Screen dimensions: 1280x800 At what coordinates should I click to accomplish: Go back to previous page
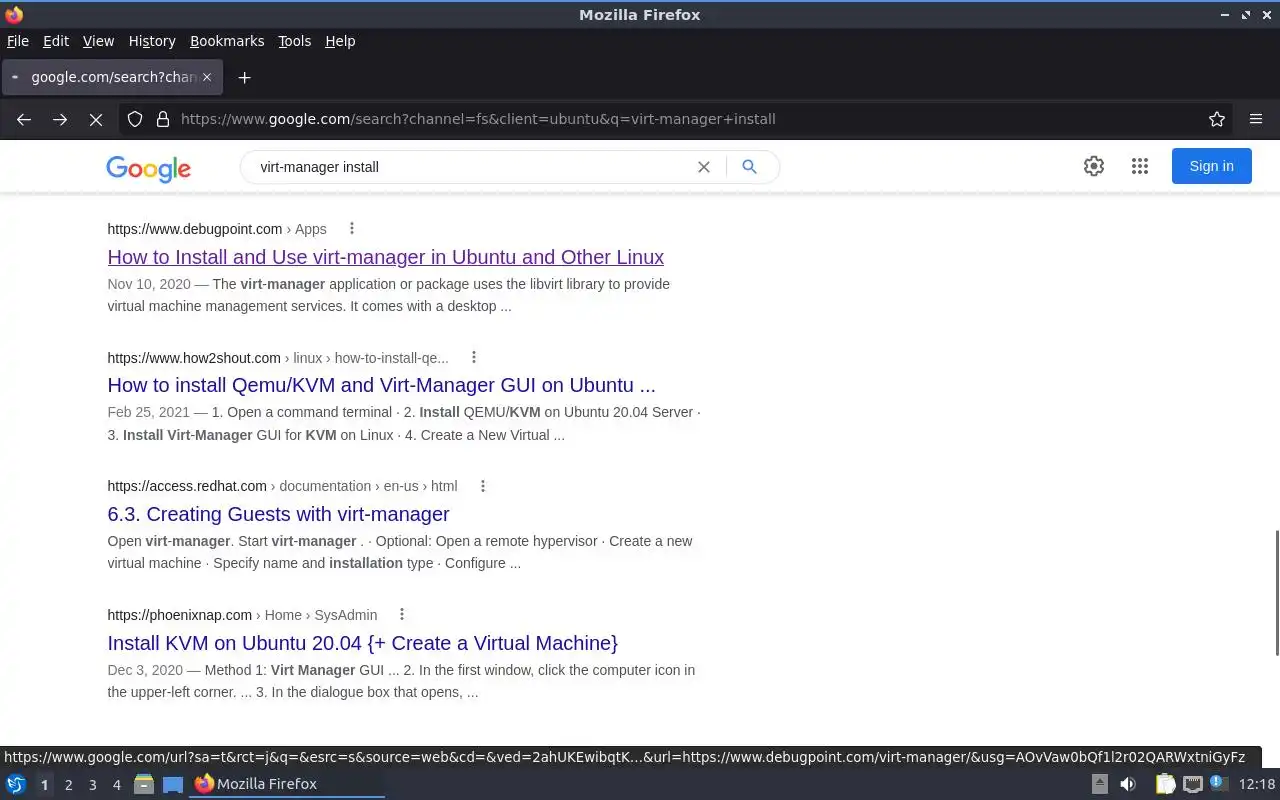click(x=24, y=119)
